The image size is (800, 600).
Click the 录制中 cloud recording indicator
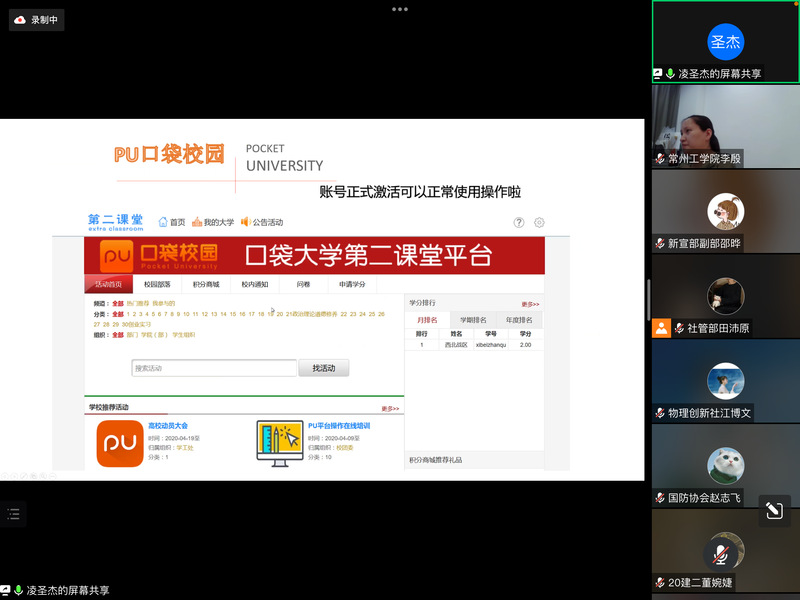[x=36, y=19]
